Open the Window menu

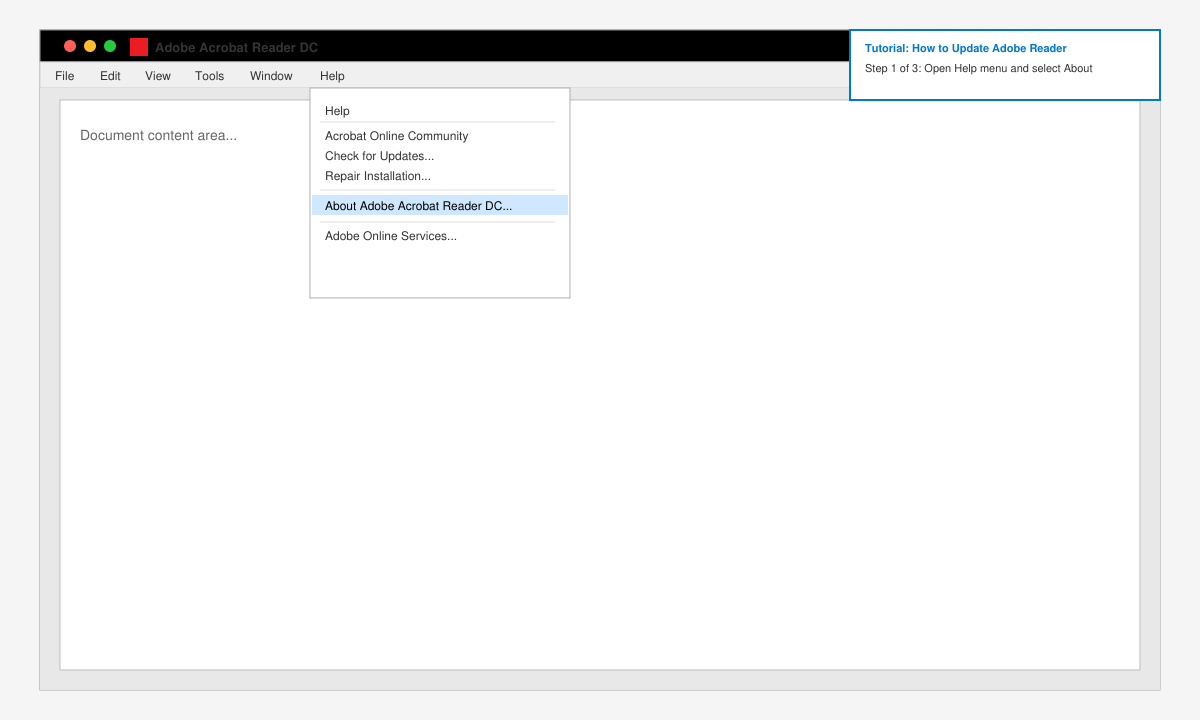271,76
